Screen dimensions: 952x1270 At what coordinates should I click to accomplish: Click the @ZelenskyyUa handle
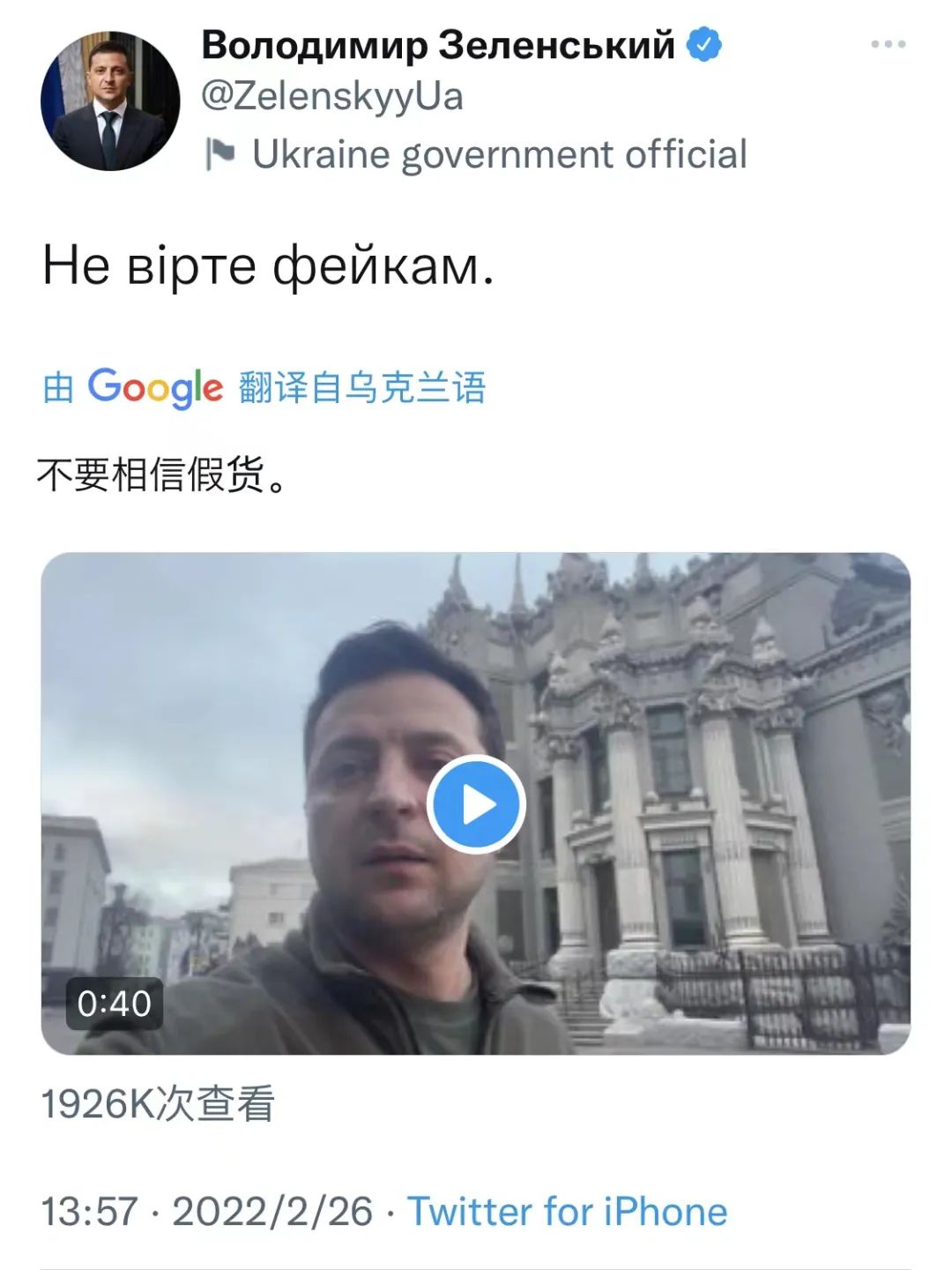(x=332, y=96)
